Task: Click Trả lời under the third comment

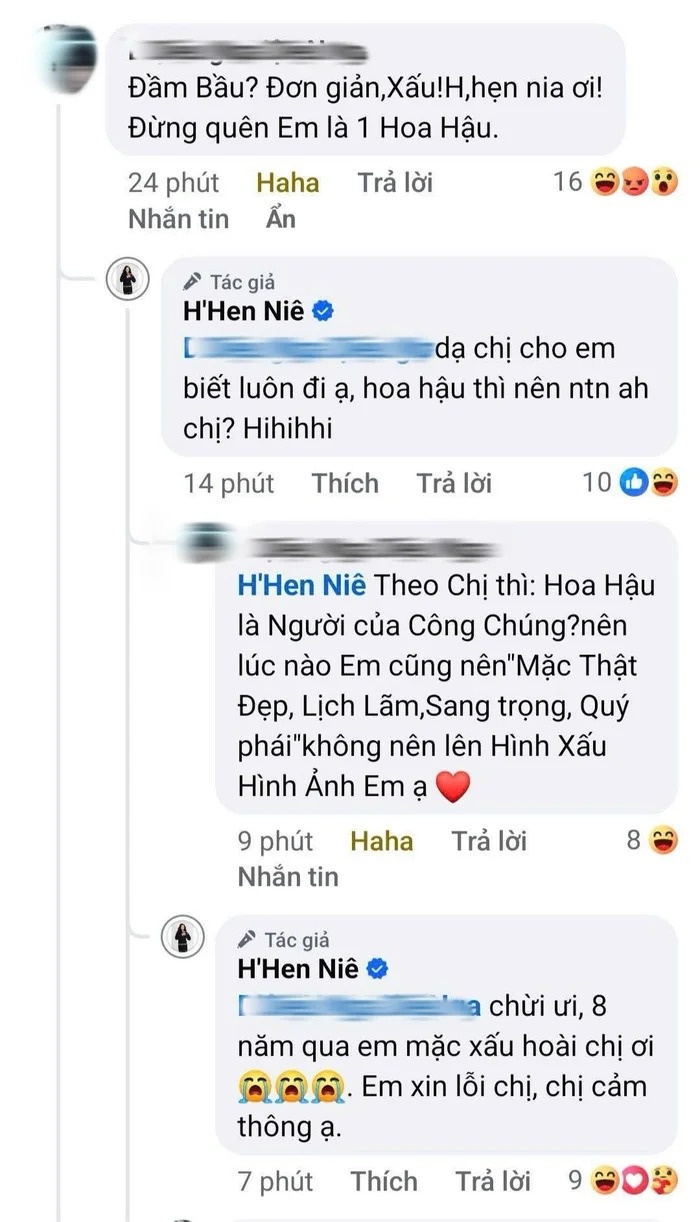Action: [x=490, y=840]
